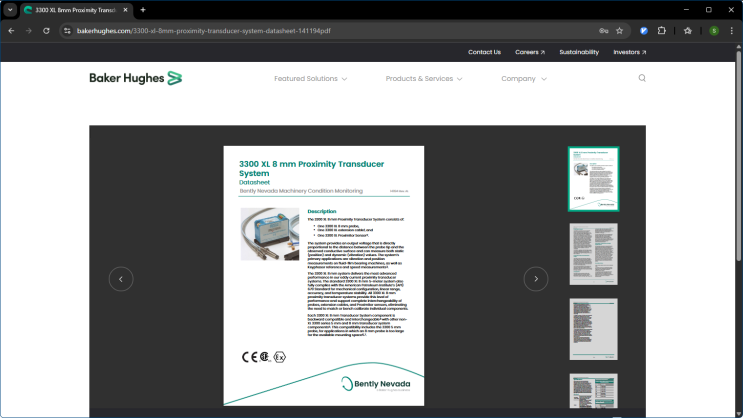Go back using the browser back arrow
Viewport: 743px width, 418px height.
pos(11,31)
